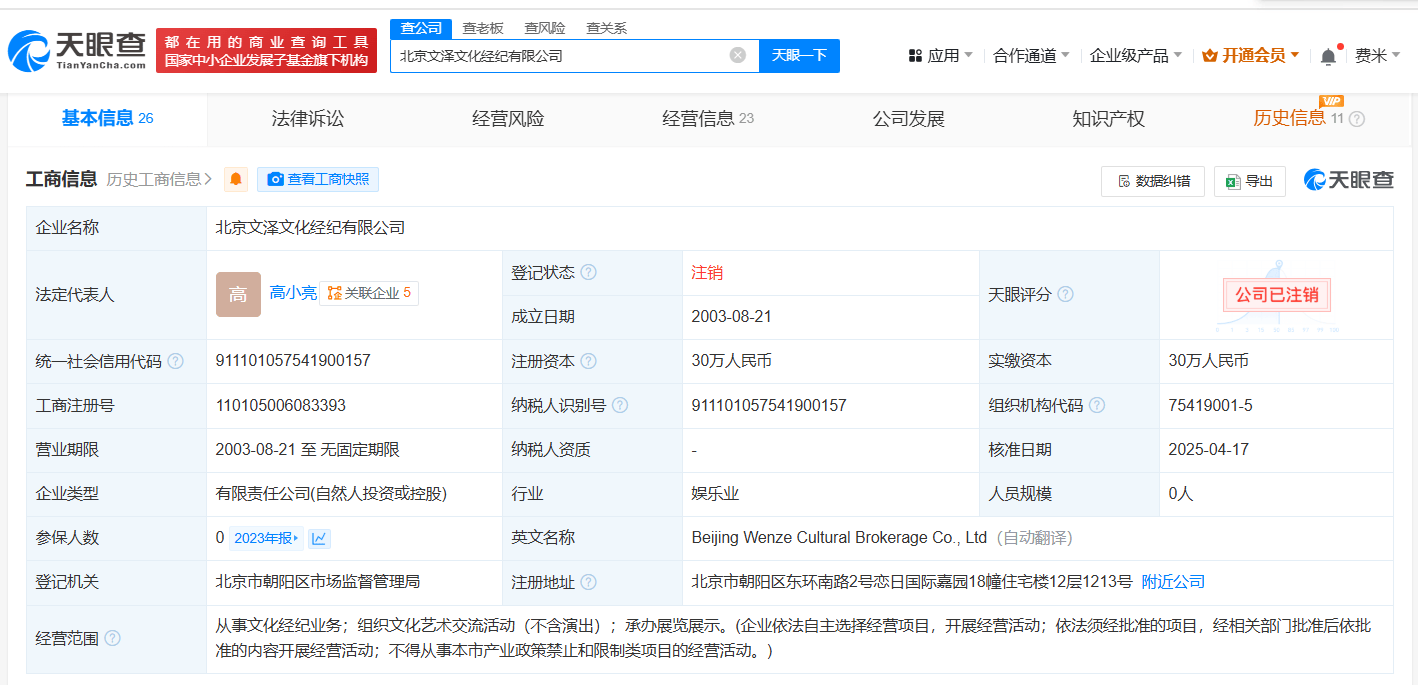Screen dimensions: 1418x685
Task: Click the organization code 75419001-5
Action: click(x=1211, y=405)
